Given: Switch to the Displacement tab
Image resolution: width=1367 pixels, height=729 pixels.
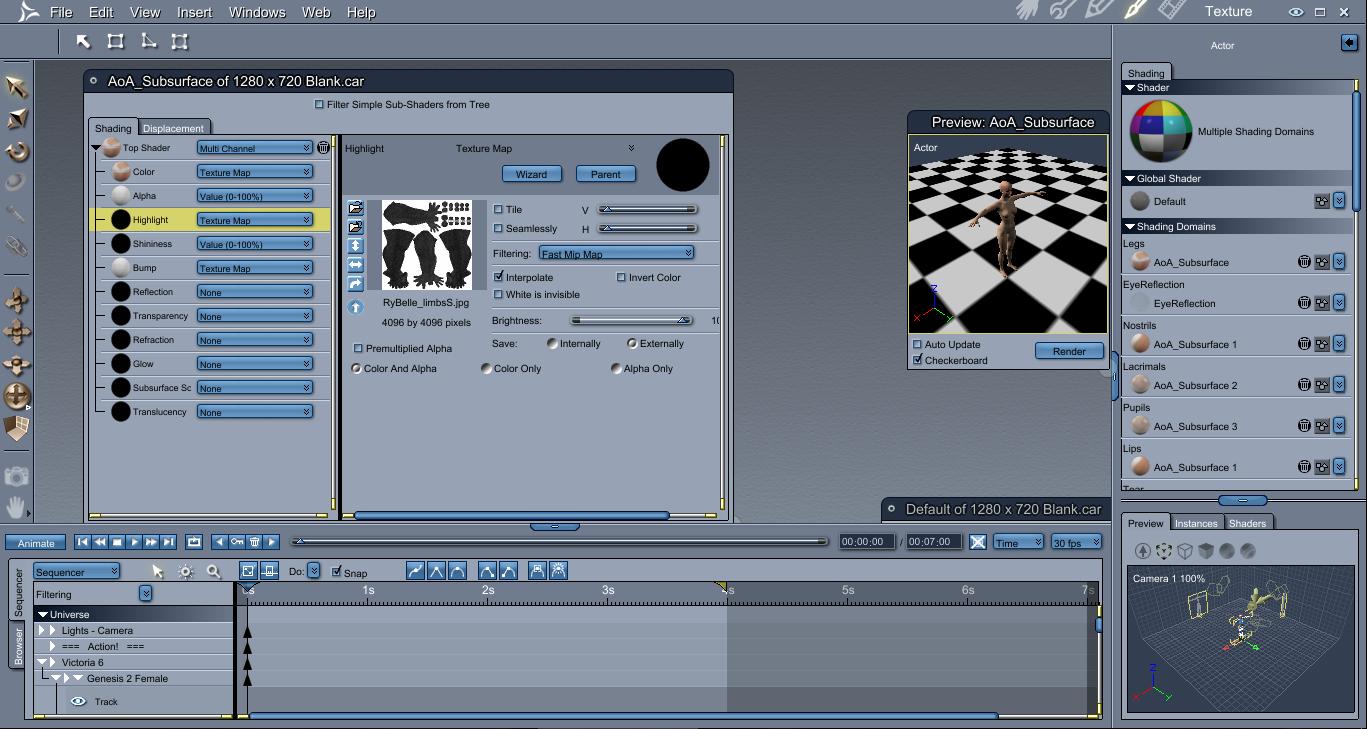Looking at the screenshot, I should (x=173, y=128).
